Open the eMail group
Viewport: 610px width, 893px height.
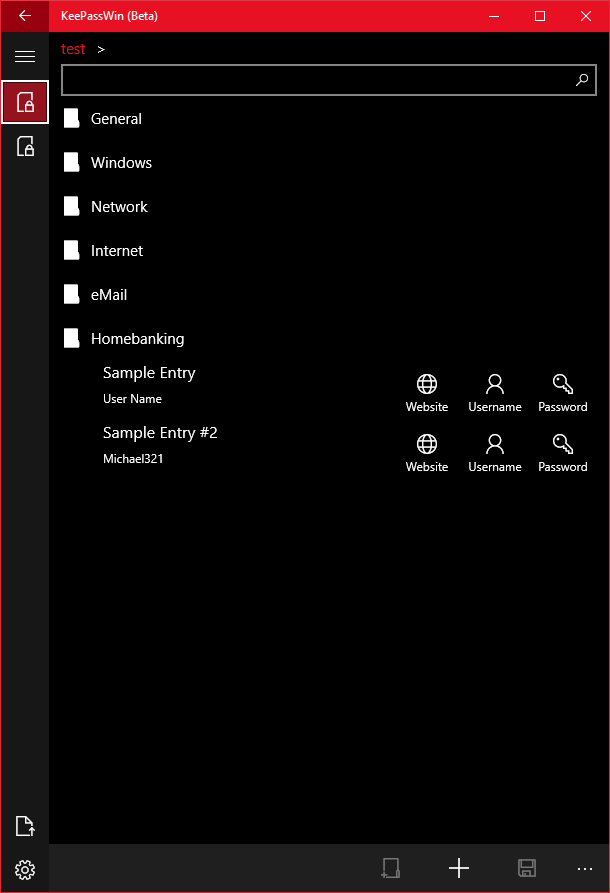[329, 294]
